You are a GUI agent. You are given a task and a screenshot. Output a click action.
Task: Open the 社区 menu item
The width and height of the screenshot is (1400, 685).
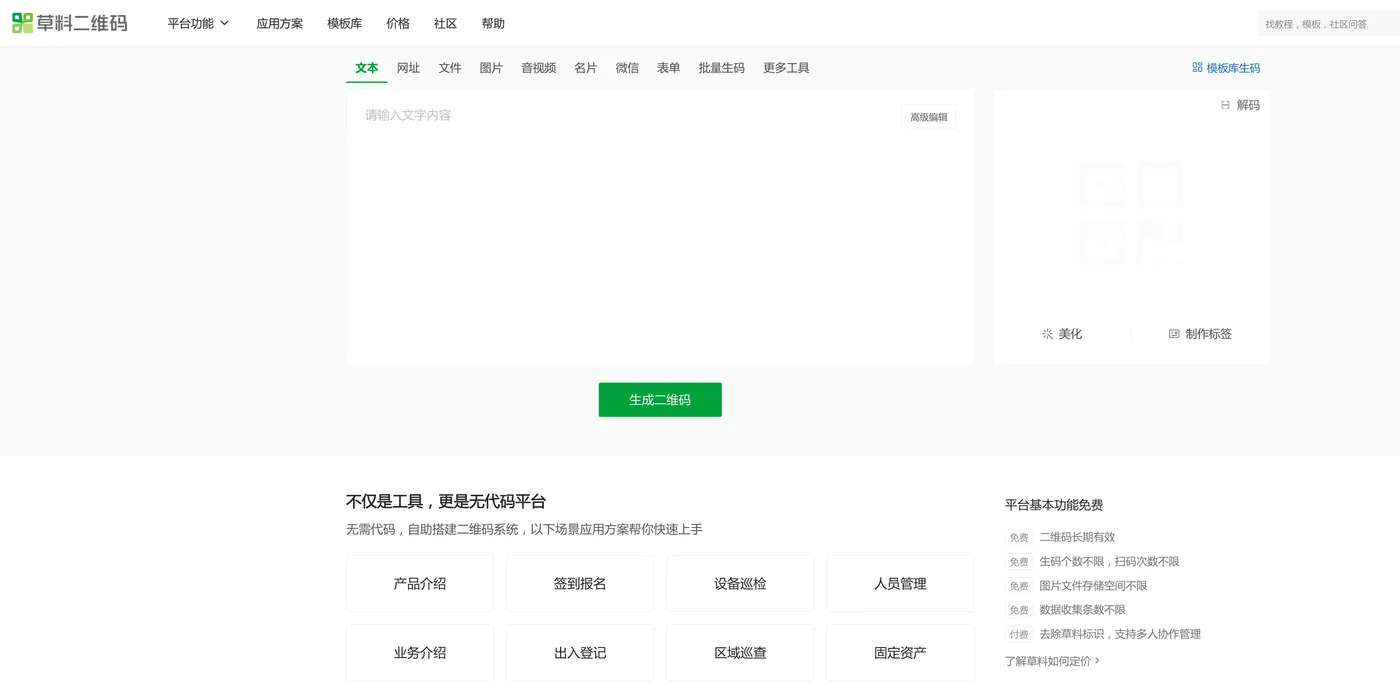click(x=445, y=23)
